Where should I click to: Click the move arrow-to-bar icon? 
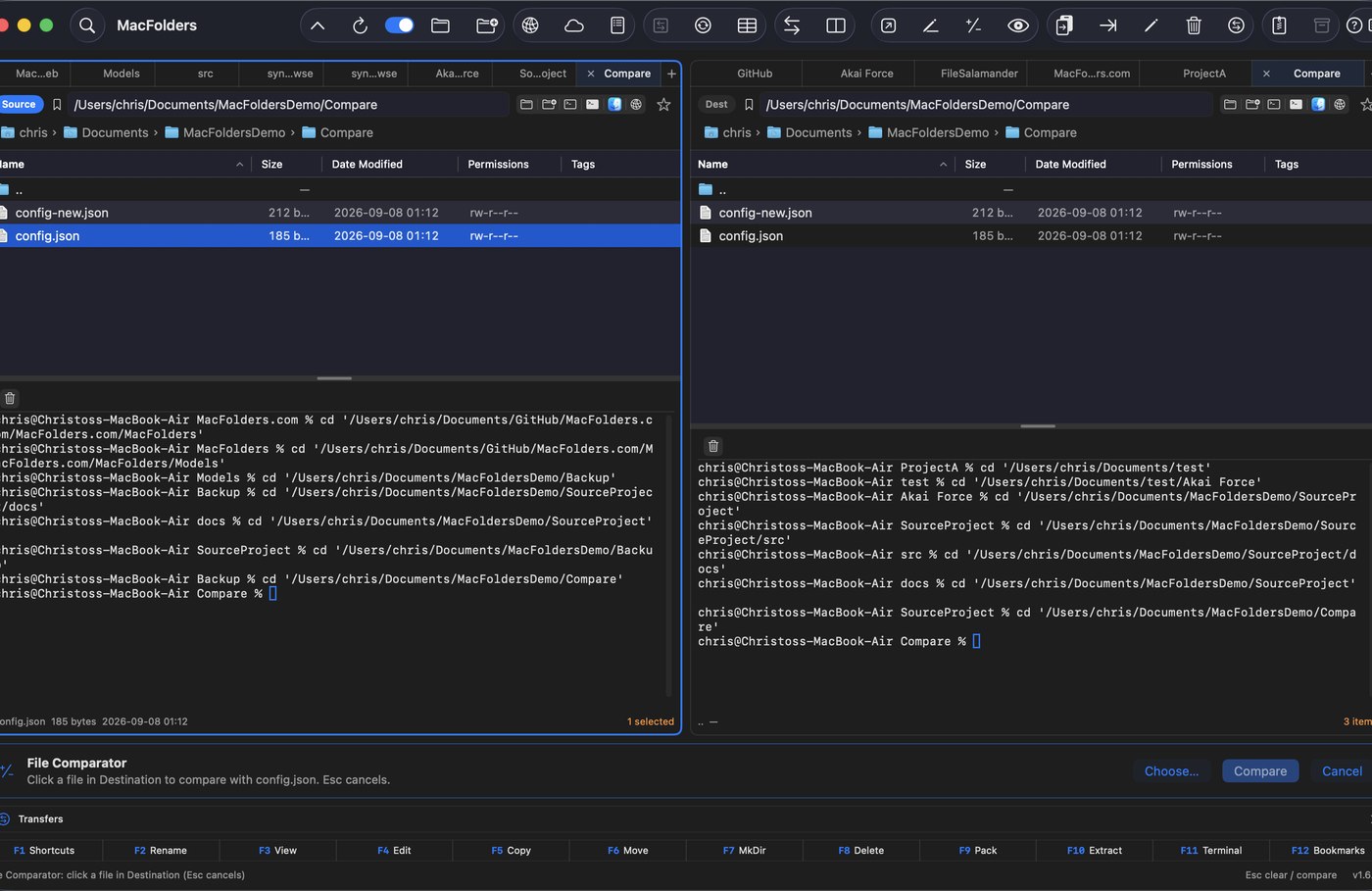coord(1108,25)
